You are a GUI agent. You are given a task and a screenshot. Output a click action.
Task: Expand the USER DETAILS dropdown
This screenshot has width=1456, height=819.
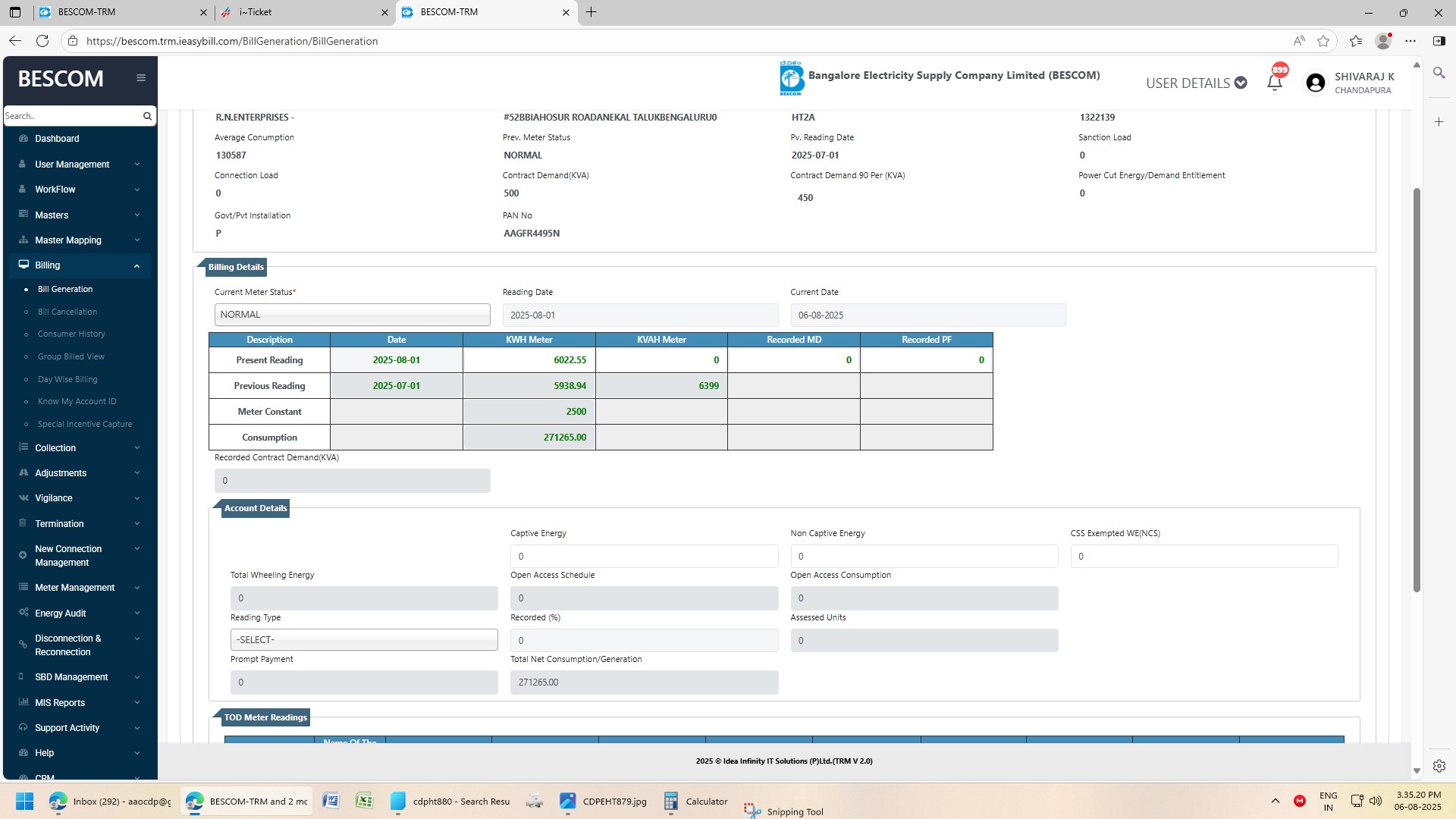(x=1196, y=83)
